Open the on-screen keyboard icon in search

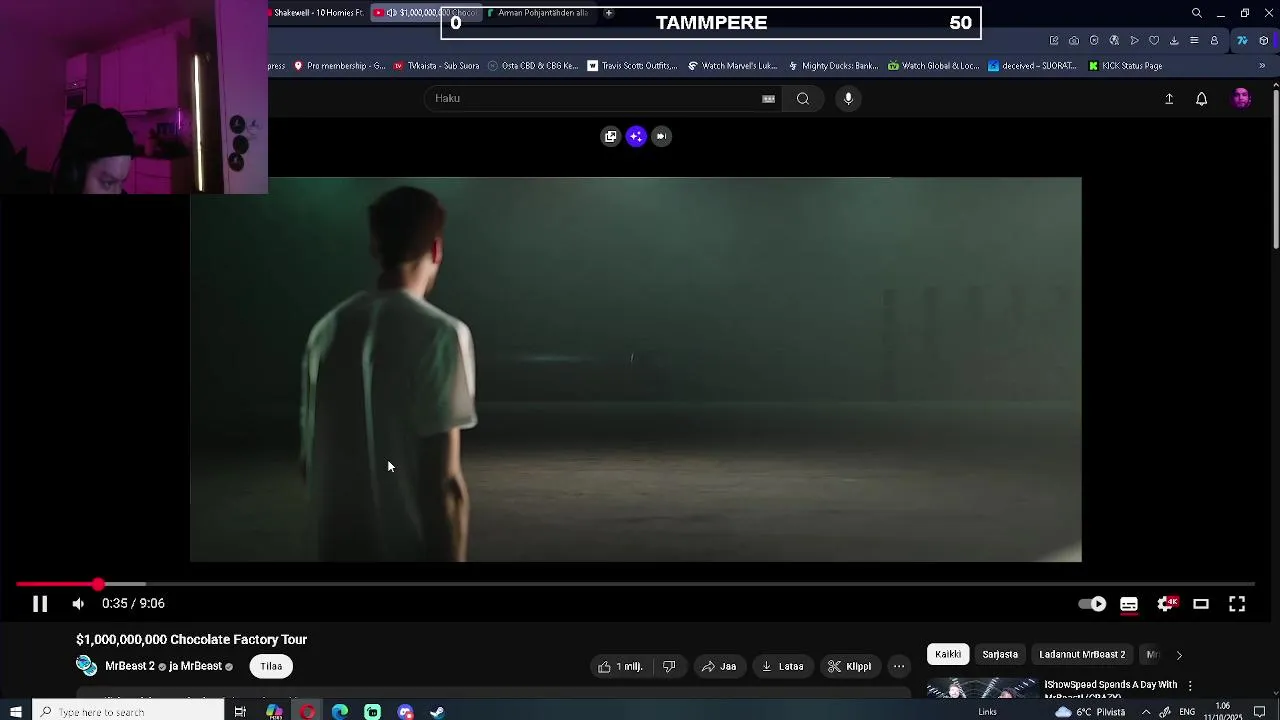click(768, 99)
